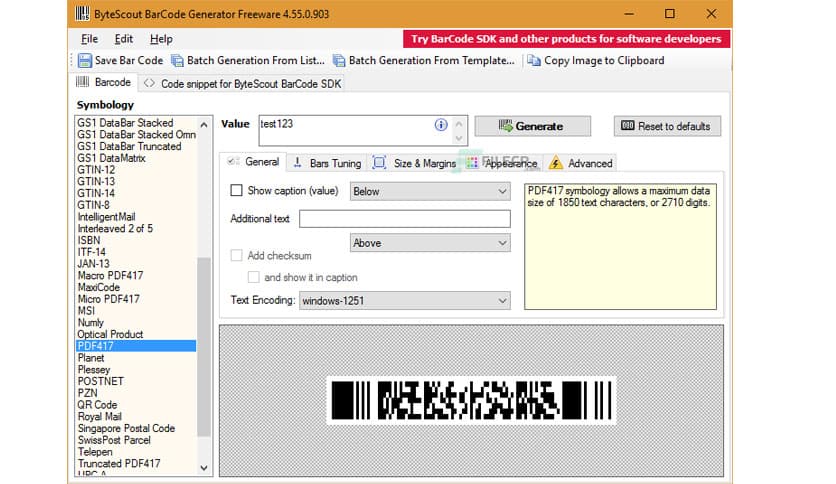Select JAN-13 in symbology list
Viewport: 836px width, 484px height.
93,263
